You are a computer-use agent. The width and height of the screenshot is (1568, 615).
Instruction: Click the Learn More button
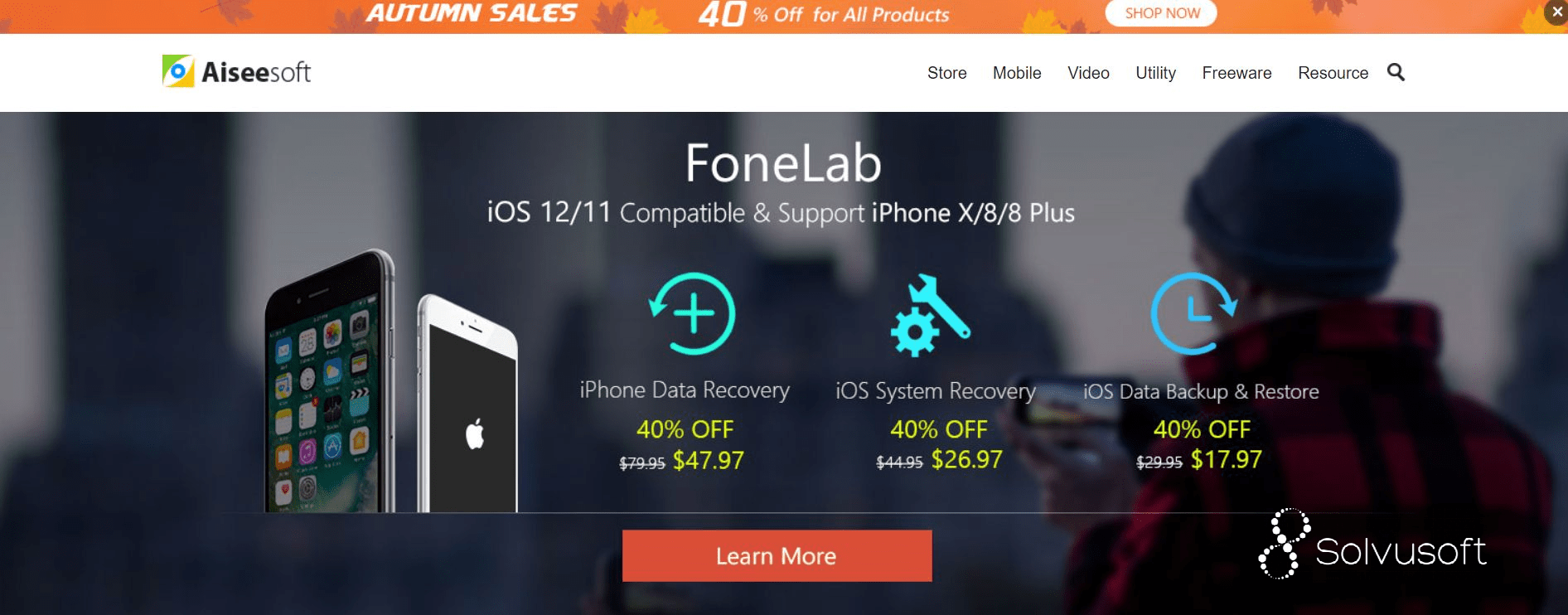pos(777,555)
